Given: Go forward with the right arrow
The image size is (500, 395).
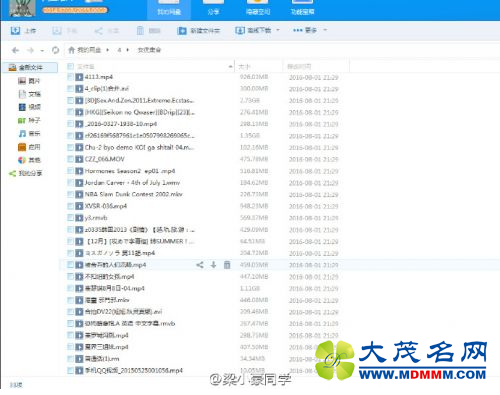Looking at the screenshot, I should click(30, 50).
